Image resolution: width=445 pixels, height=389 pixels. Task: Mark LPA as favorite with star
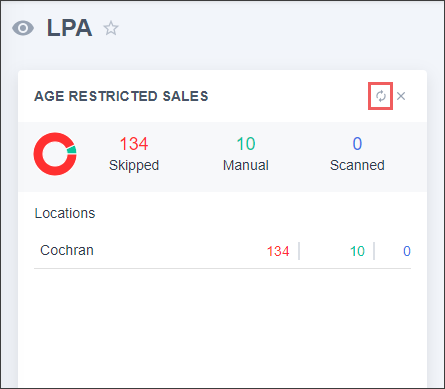coord(111,28)
